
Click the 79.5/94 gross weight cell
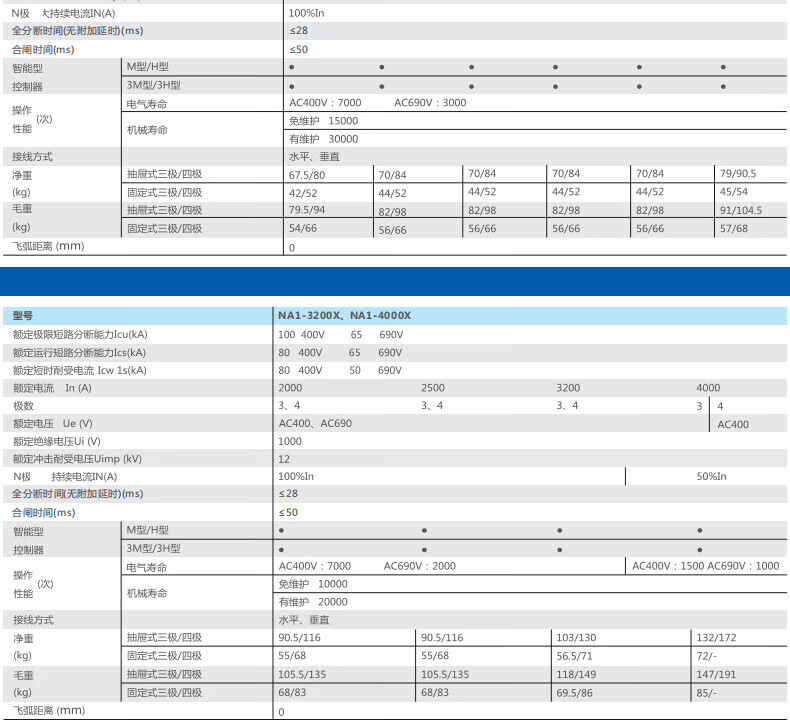pyautogui.click(x=307, y=210)
